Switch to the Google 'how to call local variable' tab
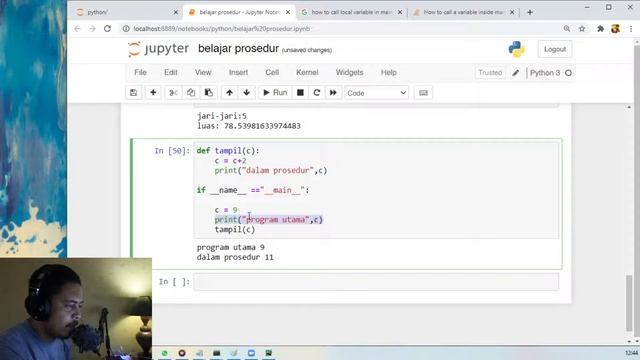 (x=351, y=12)
